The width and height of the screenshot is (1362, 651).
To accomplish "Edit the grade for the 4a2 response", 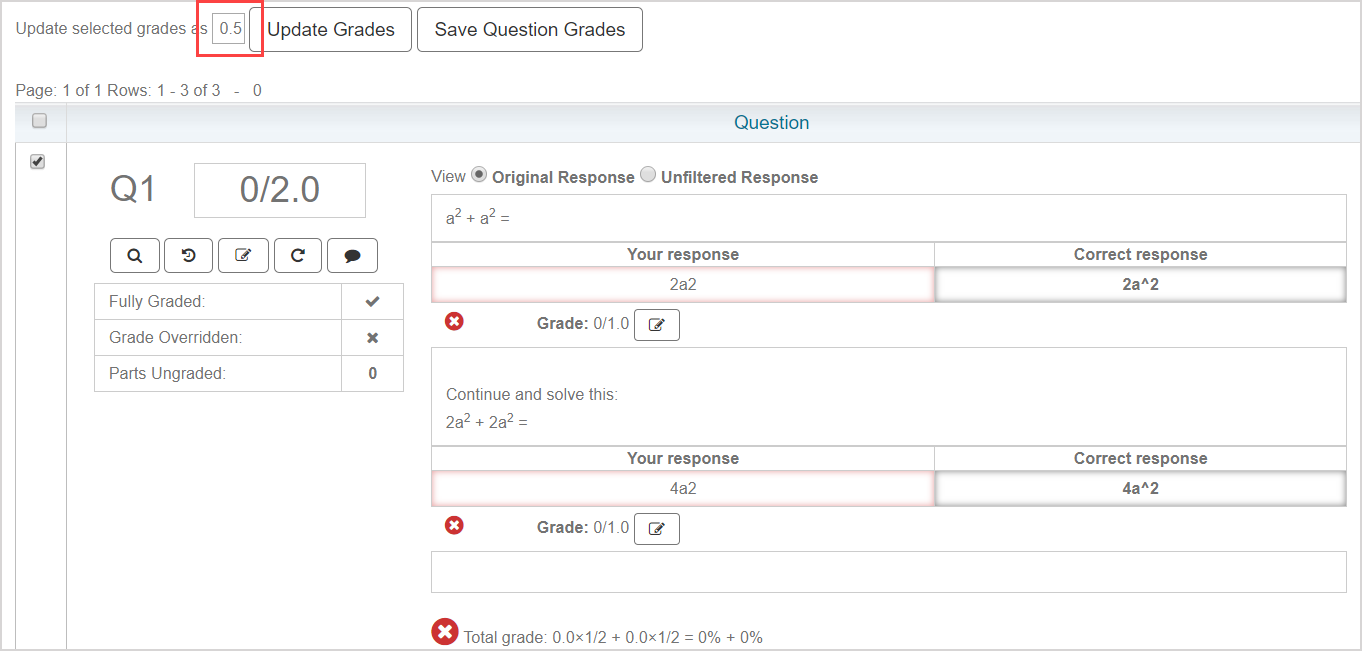I will [x=657, y=529].
